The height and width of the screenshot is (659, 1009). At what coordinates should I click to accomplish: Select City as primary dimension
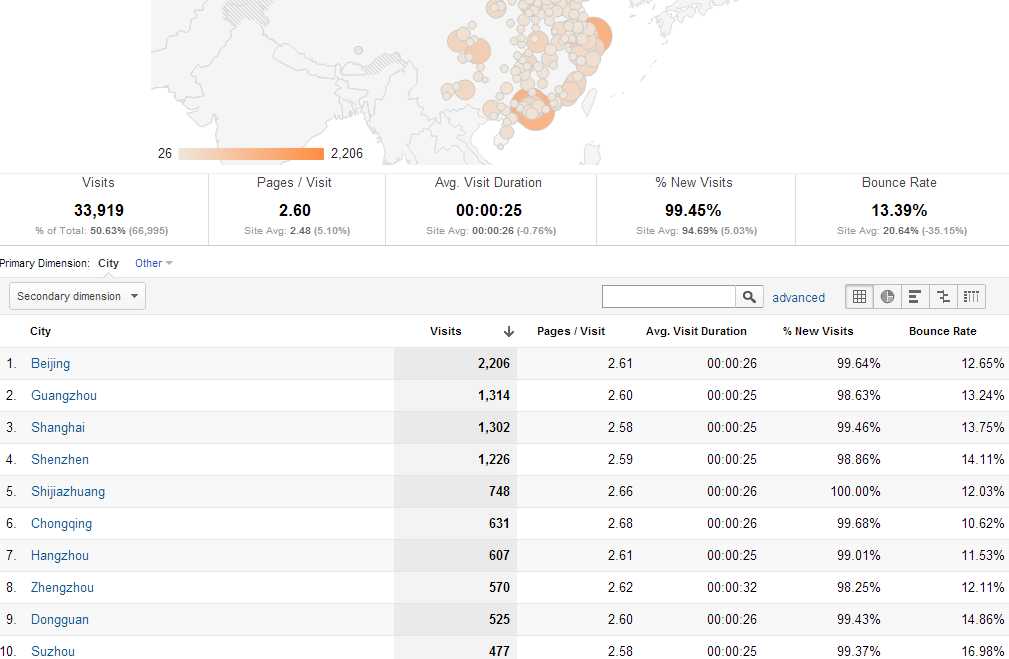(108, 263)
